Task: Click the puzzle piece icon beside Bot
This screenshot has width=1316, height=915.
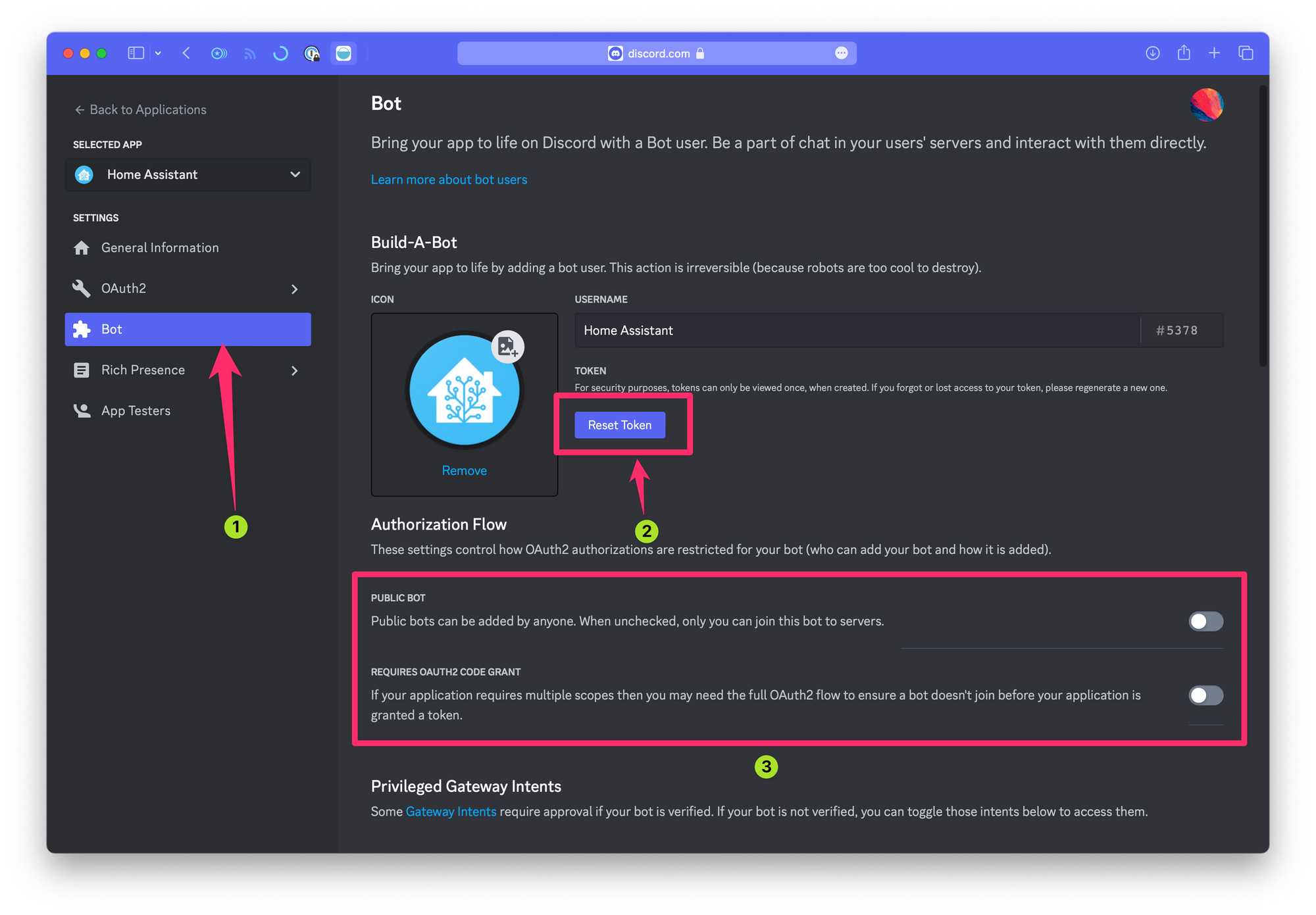Action: click(x=82, y=330)
